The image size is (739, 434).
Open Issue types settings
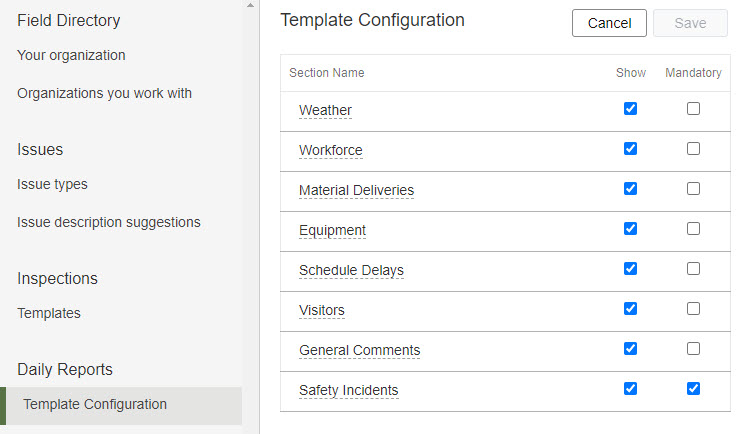coord(52,184)
